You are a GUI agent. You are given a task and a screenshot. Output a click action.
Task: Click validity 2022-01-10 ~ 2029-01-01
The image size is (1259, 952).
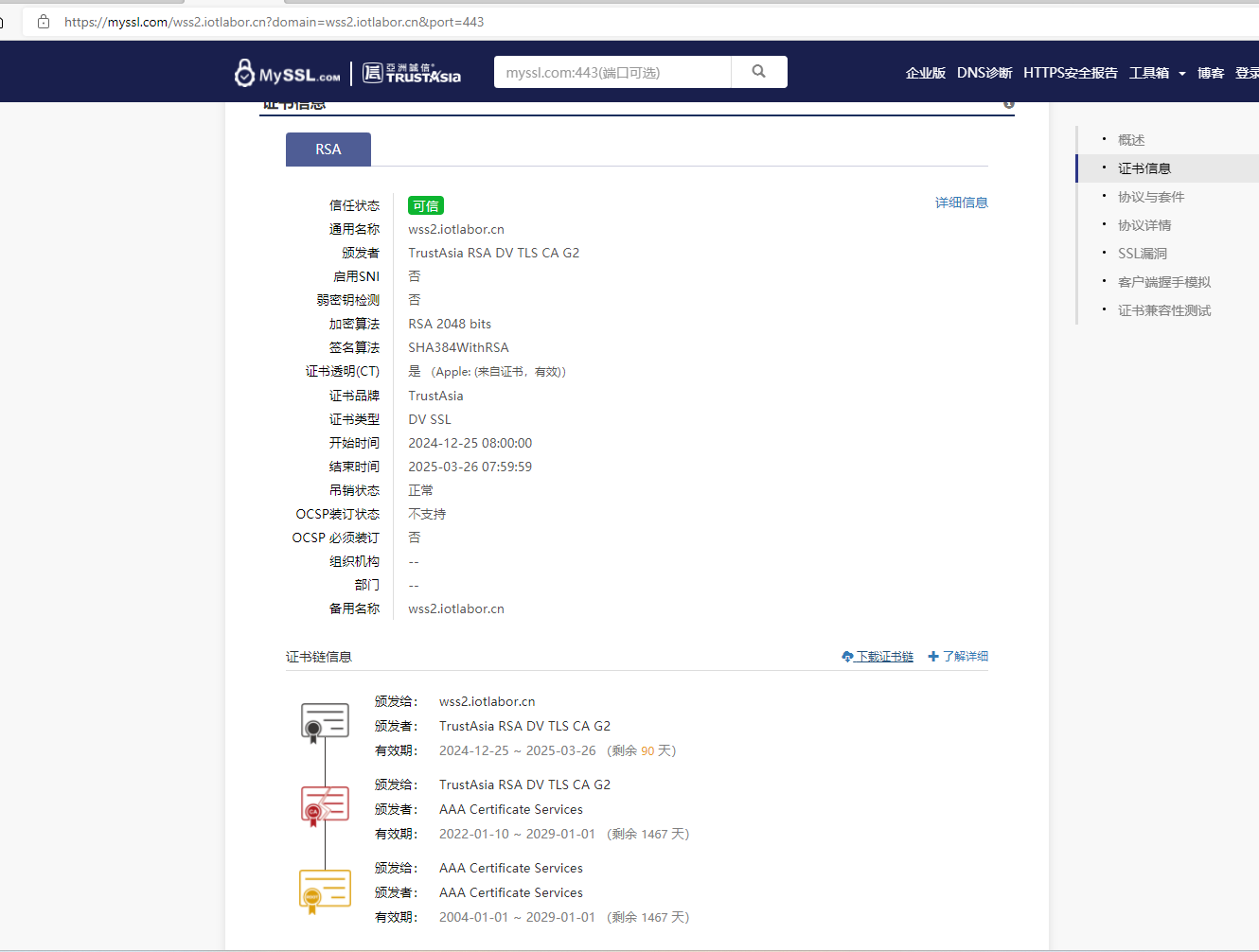click(518, 834)
